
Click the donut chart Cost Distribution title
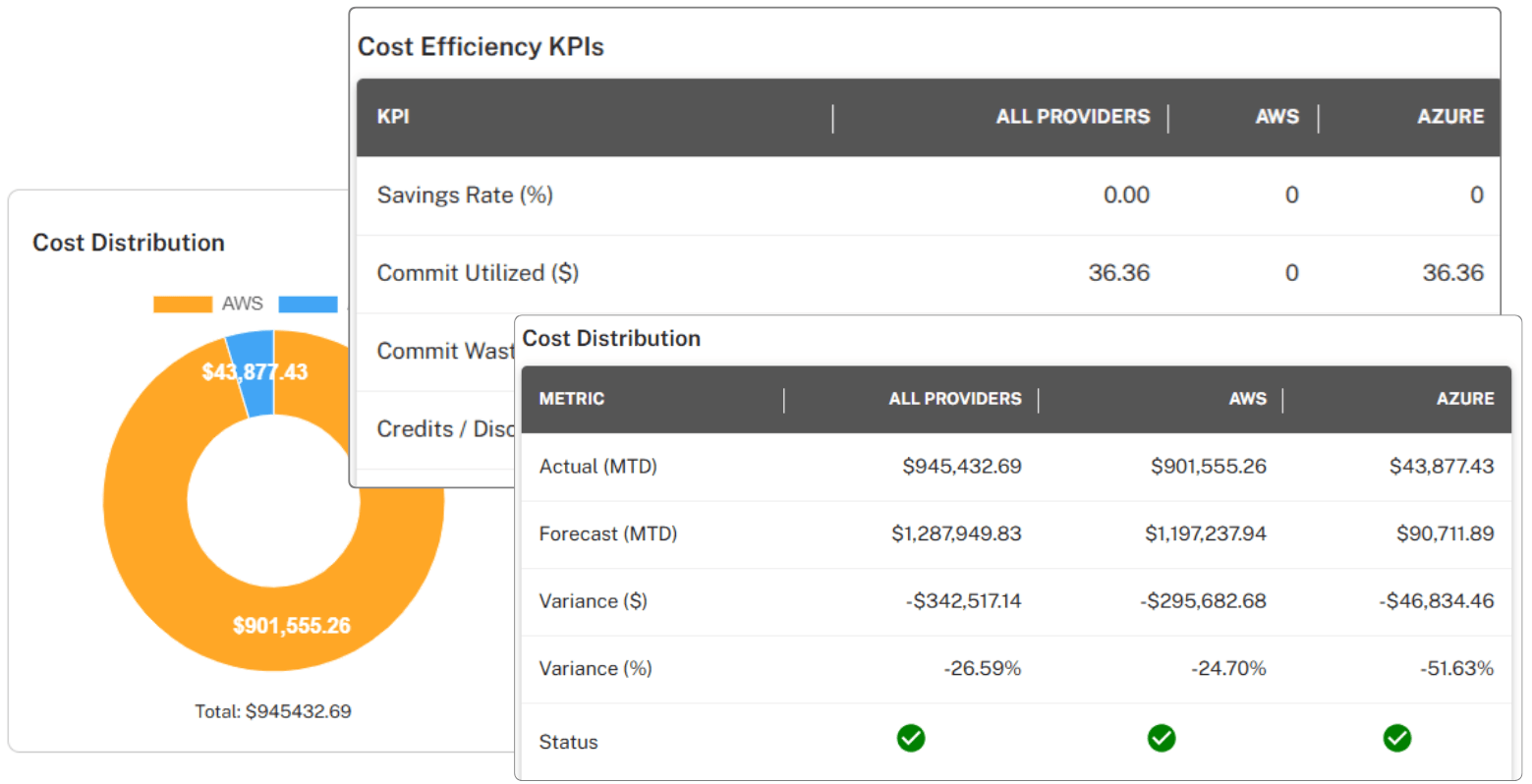click(129, 243)
